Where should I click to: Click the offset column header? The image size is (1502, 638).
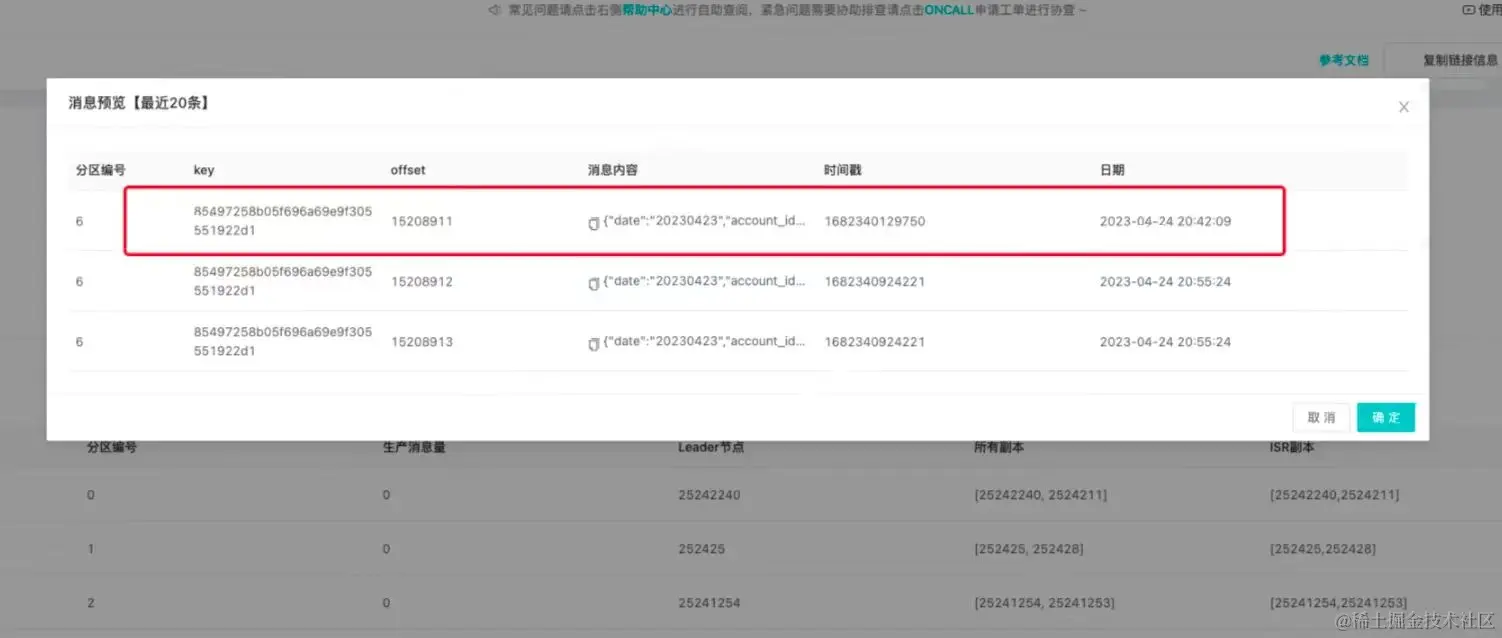click(408, 170)
